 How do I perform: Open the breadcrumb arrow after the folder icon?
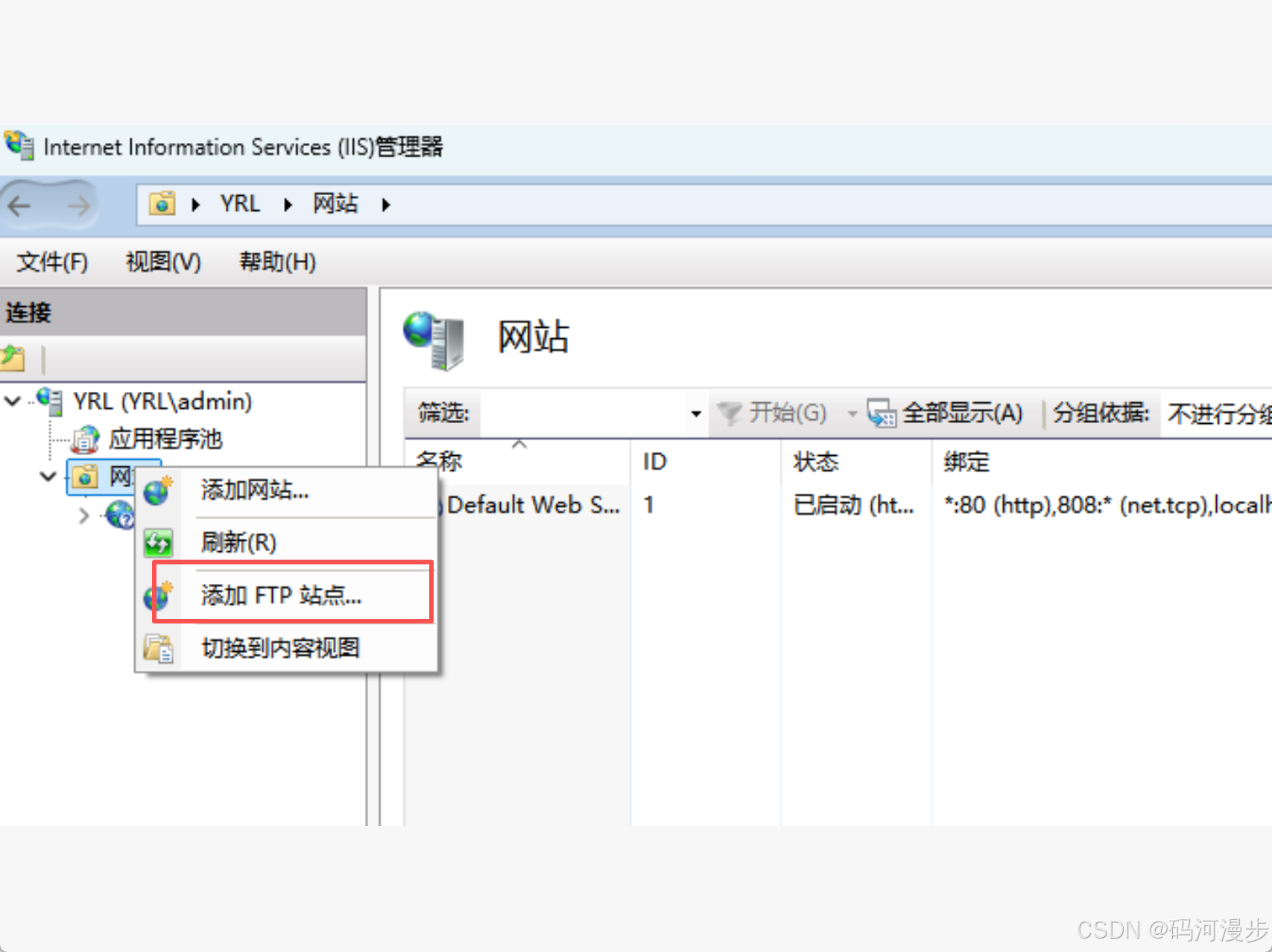click(196, 204)
